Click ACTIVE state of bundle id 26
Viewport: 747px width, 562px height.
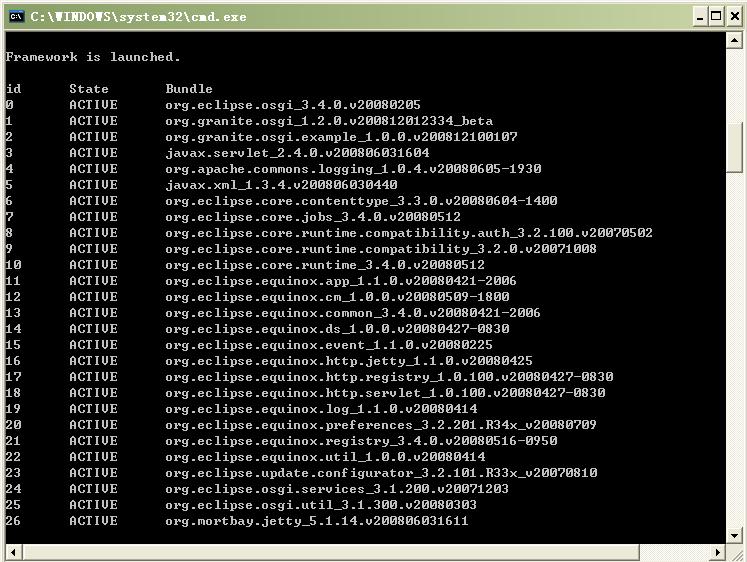(93, 521)
